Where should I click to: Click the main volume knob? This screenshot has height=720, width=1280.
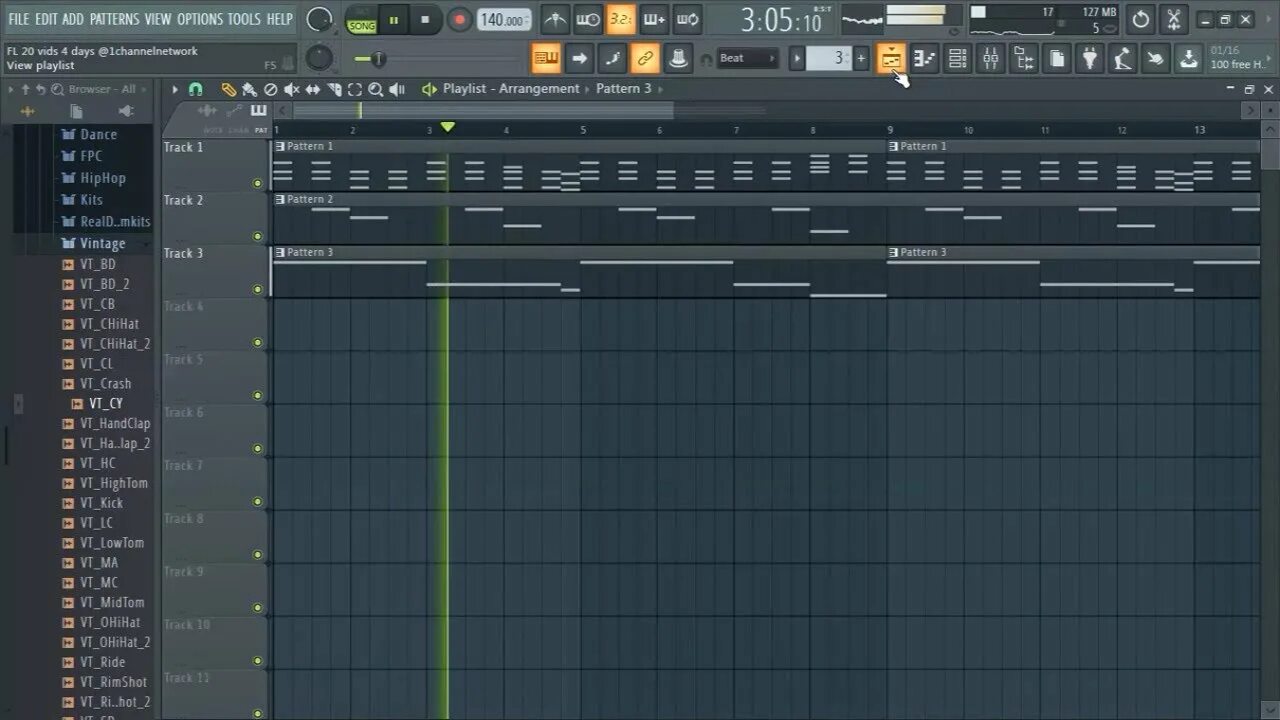pos(319,19)
